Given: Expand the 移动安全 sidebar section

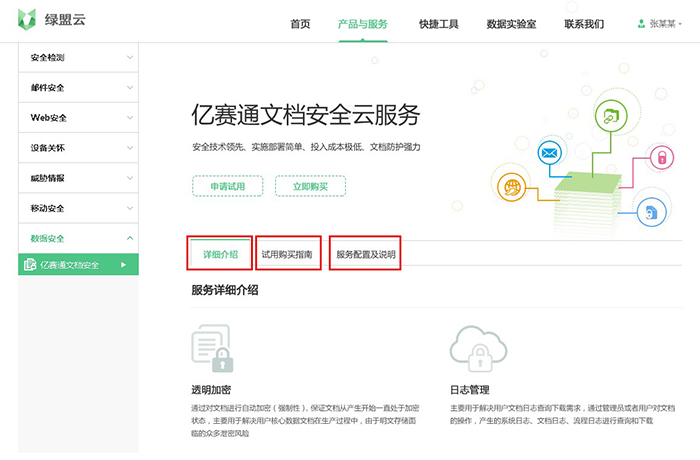Looking at the screenshot, I should (79, 208).
